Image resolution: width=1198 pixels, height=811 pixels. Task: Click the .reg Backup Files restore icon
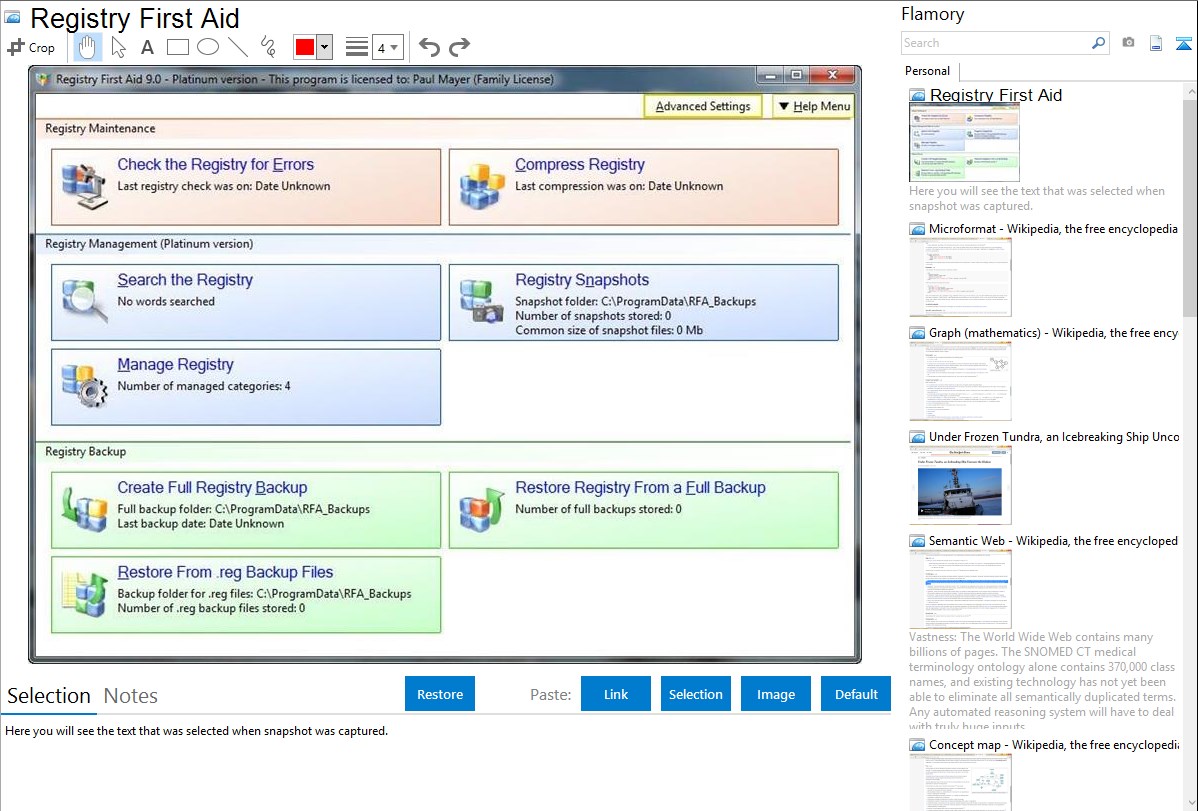click(x=84, y=594)
